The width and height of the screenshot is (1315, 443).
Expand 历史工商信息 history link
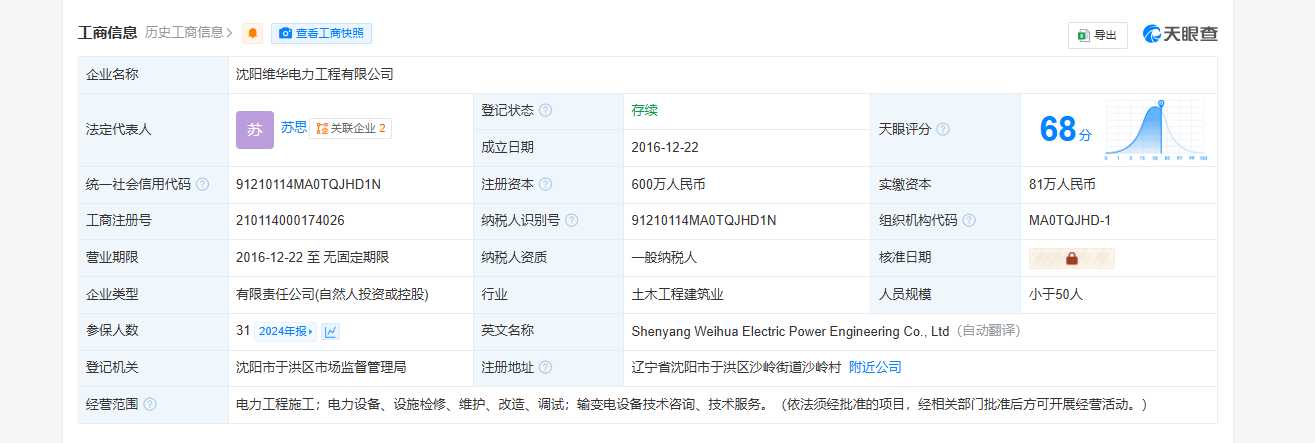(x=189, y=33)
